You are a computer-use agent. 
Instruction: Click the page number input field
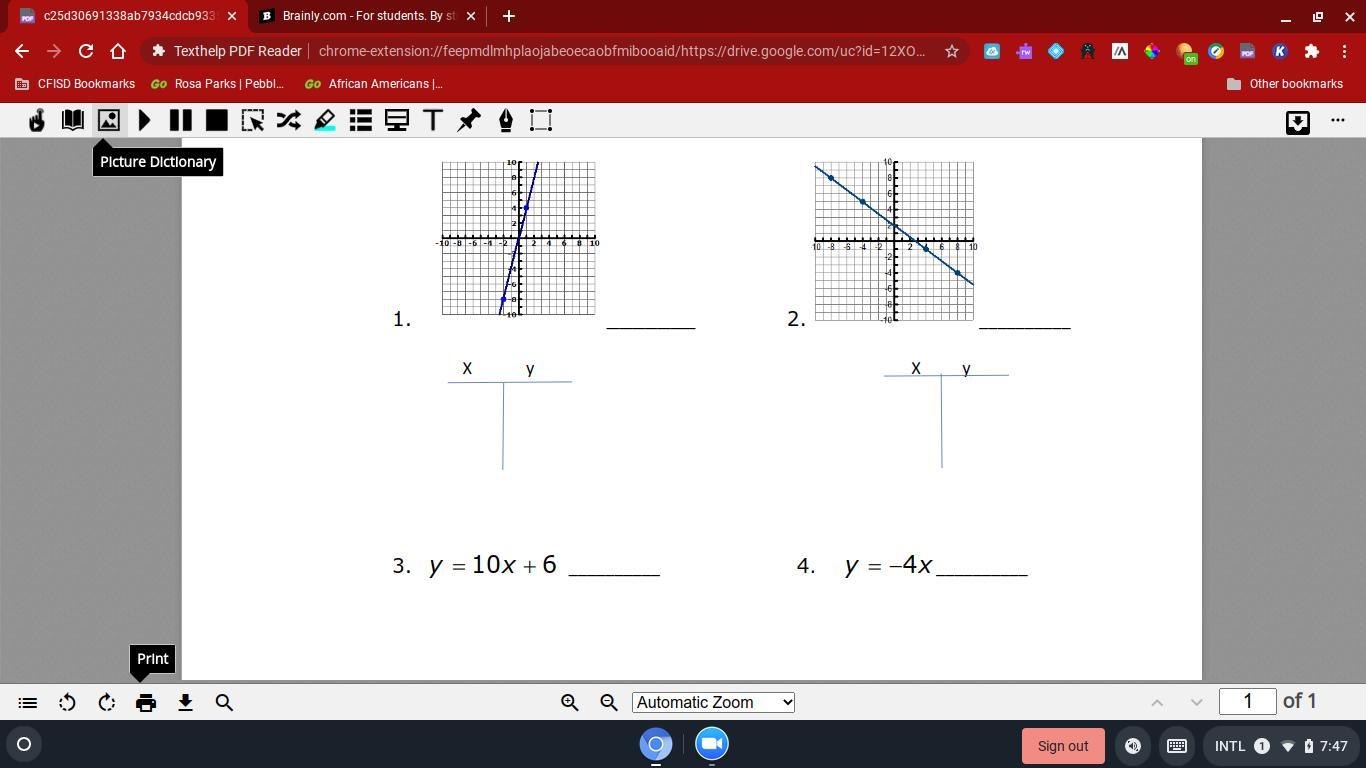point(1248,702)
